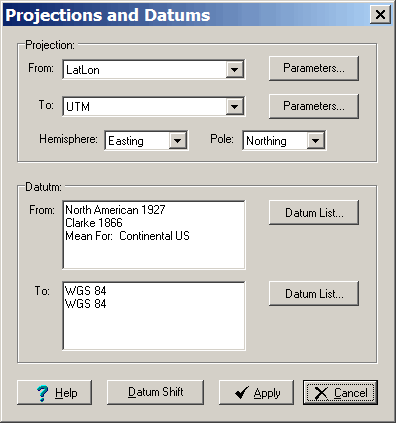Close the Projections and Datums dialog
The height and width of the screenshot is (423, 396).
click(x=380, y=15)
